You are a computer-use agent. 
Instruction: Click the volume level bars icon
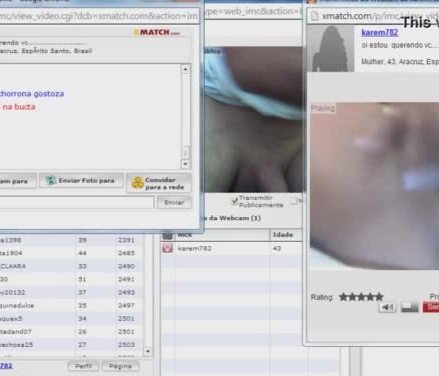[x=410, y=307]
